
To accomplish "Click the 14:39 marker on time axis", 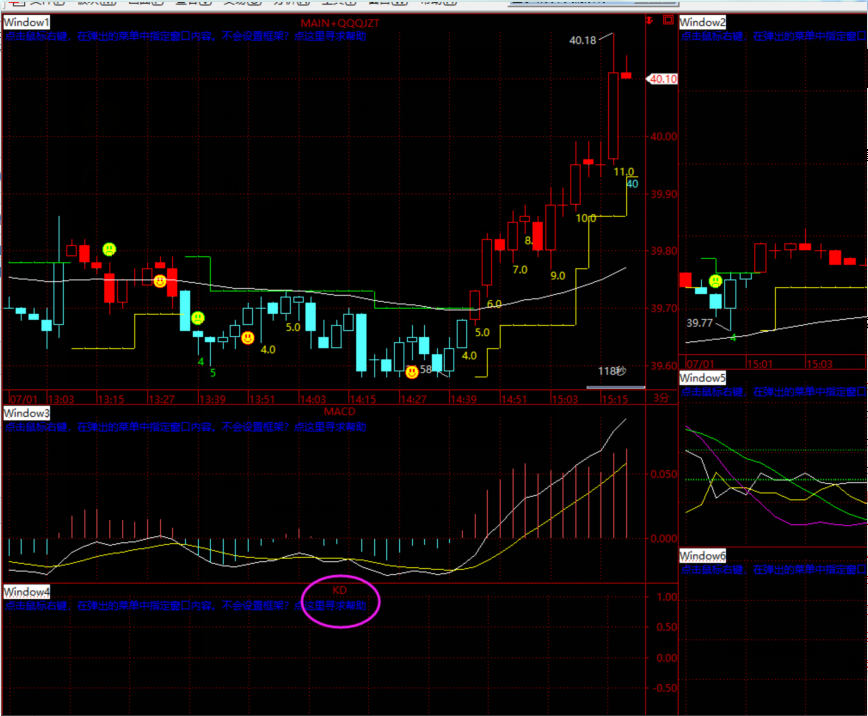I will pyautogui.click(x=463, y=397).
